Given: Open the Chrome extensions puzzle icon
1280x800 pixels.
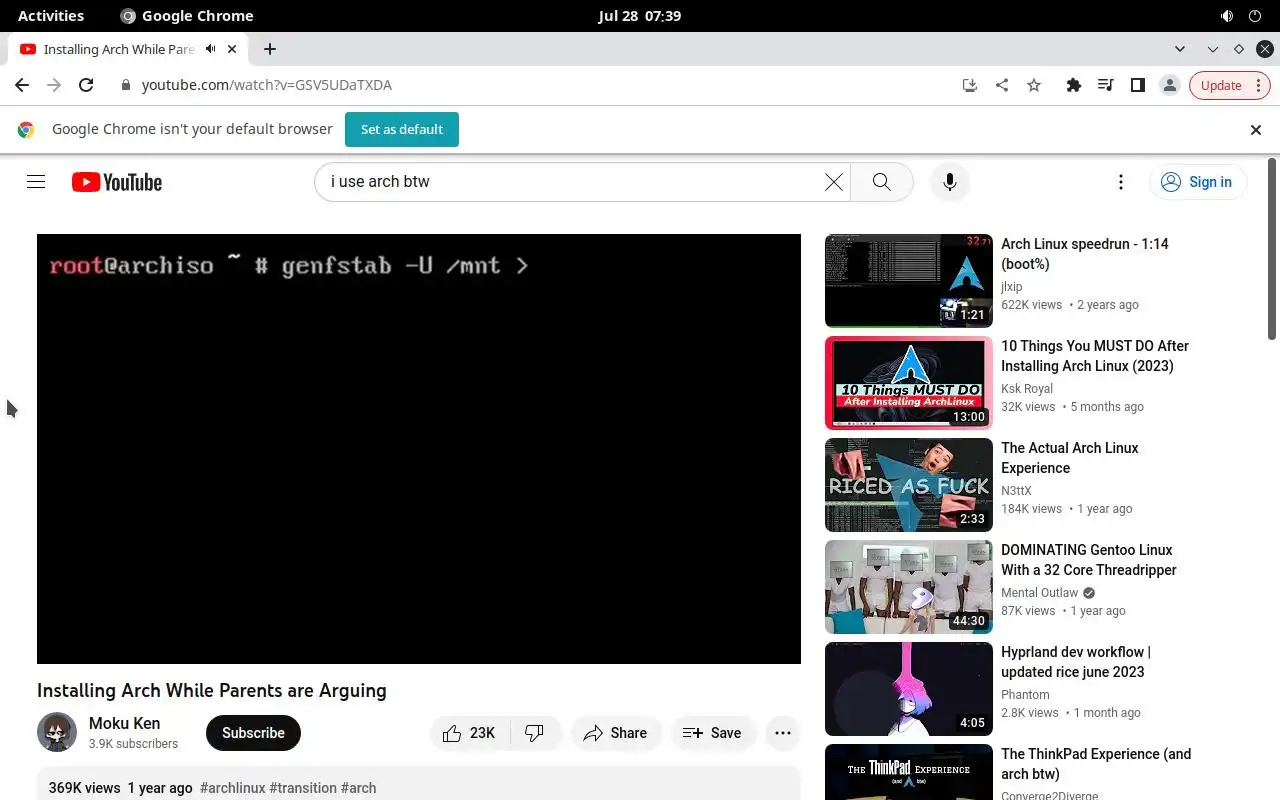Looking at the screenshot, I should (1073, 85).
